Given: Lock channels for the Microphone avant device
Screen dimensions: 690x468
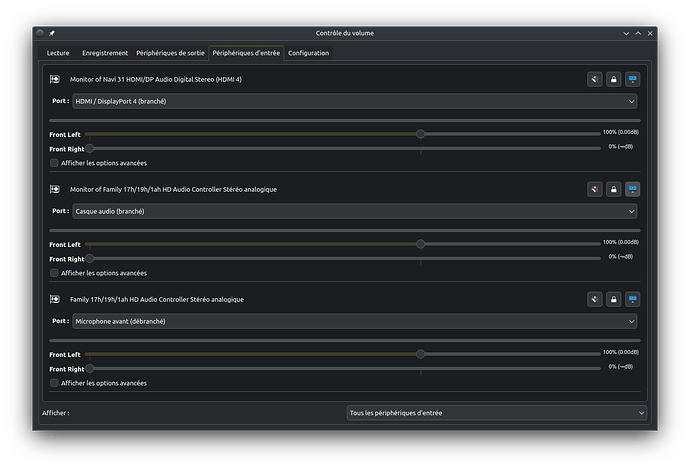Looking at the screenshot, I should 613,299.
